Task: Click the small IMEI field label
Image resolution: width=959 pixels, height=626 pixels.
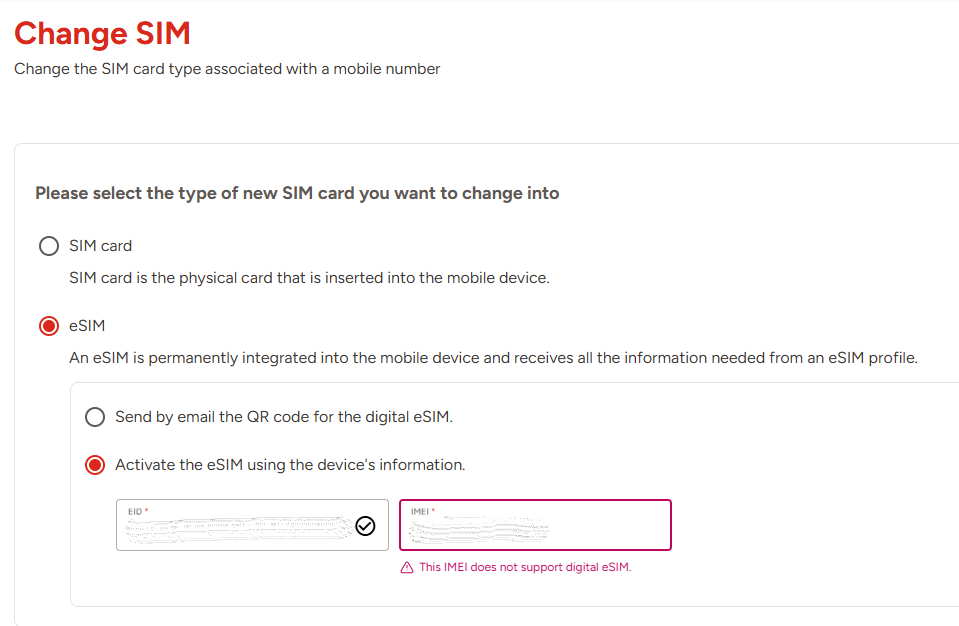Action: tap(421, 511)
